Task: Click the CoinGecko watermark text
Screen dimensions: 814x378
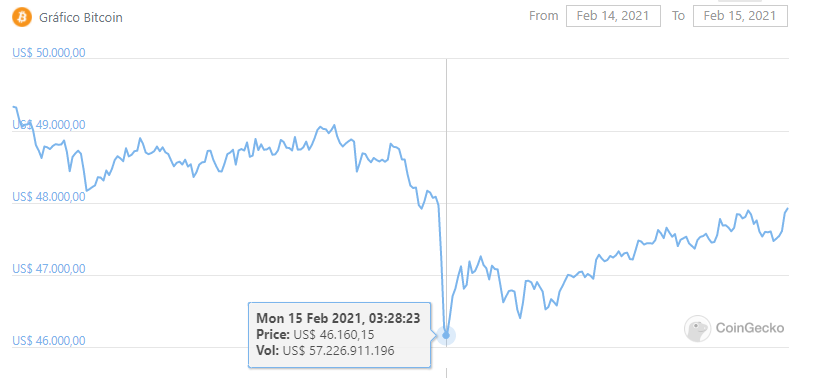Action: (750, 328)
